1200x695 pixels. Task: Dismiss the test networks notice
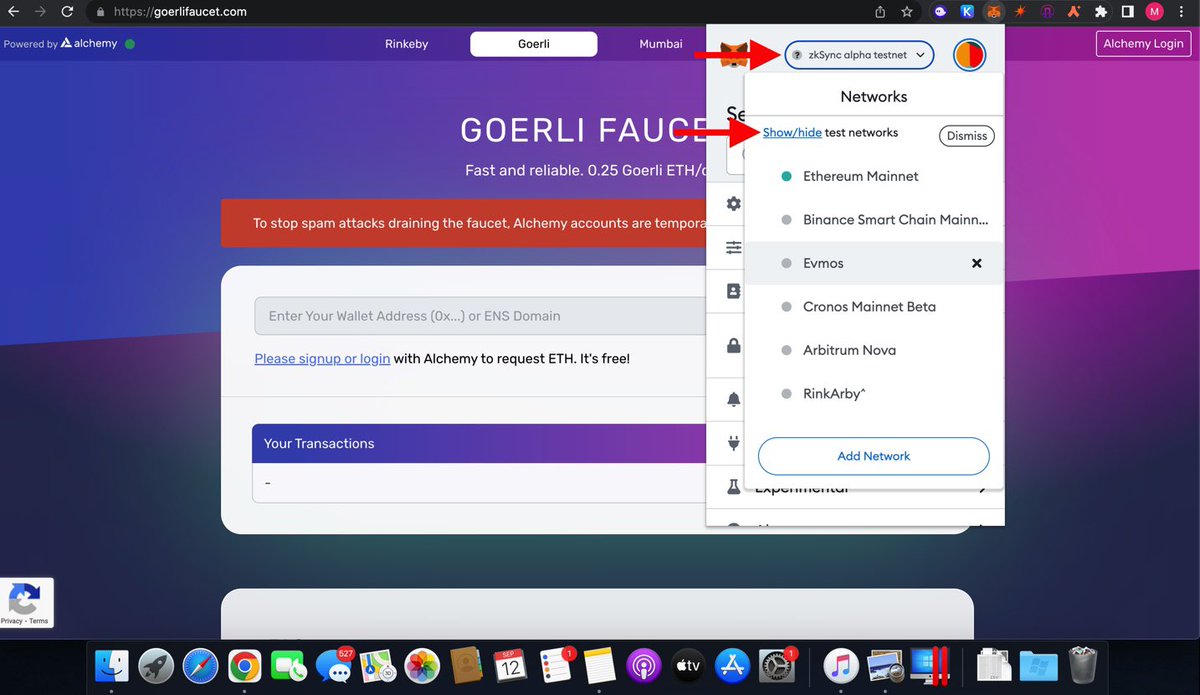(x=967, y=136)
